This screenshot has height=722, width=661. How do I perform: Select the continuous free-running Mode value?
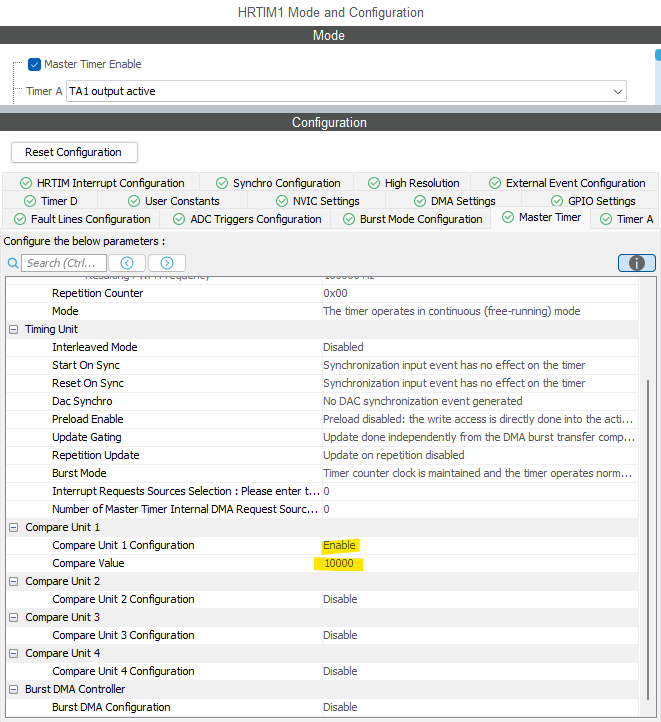[x=451, y=311]
